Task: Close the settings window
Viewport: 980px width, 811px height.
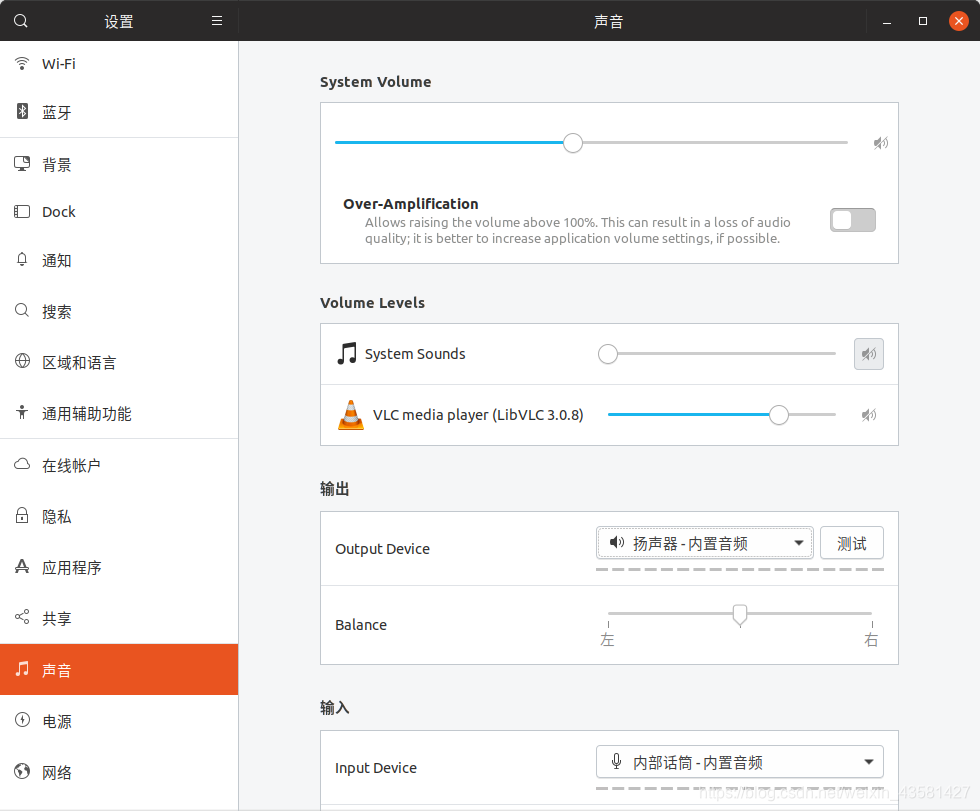Action: tap(959, 21)
